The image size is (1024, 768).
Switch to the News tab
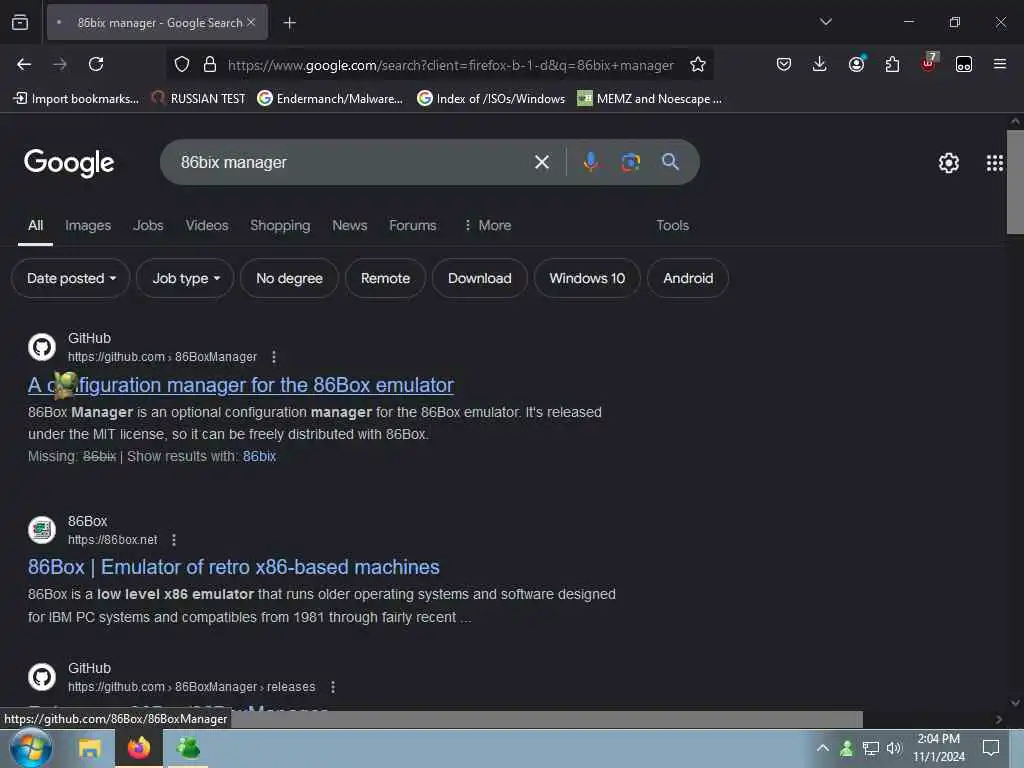pos(349,225)
